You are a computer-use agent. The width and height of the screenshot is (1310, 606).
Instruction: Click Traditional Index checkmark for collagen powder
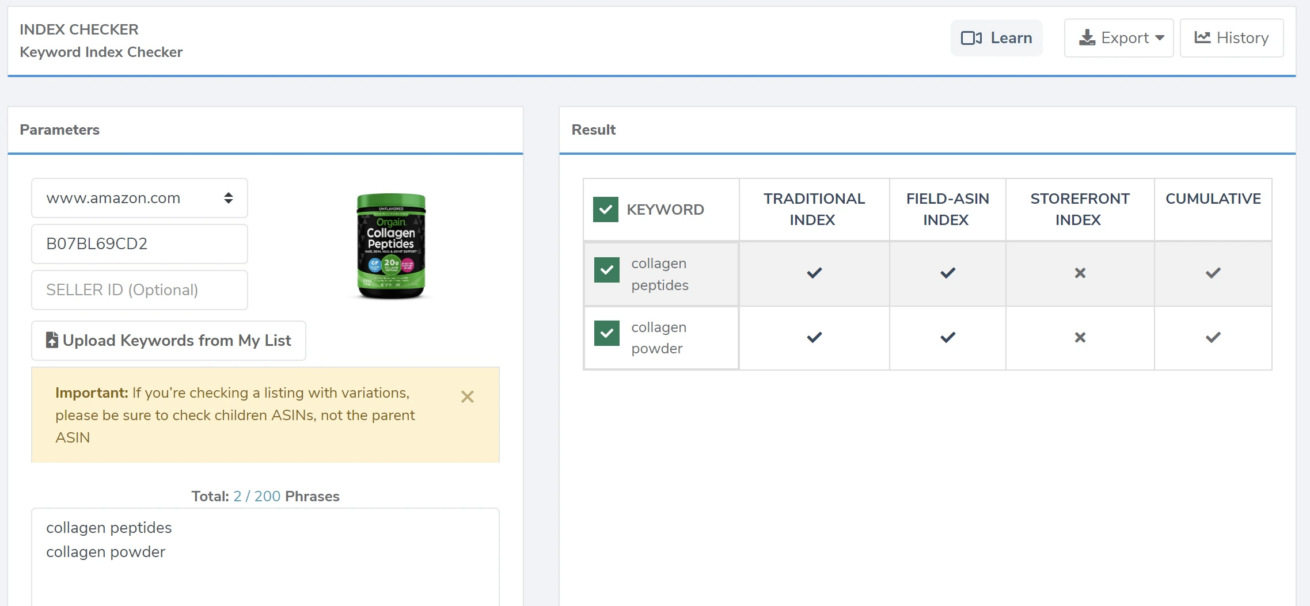tap(814, 338)
